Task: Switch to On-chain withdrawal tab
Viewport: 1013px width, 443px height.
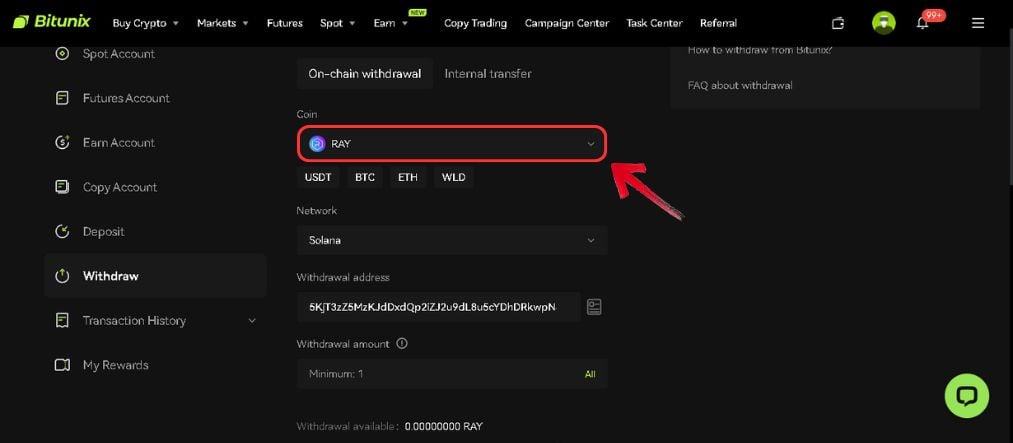Action: (365, 74)
